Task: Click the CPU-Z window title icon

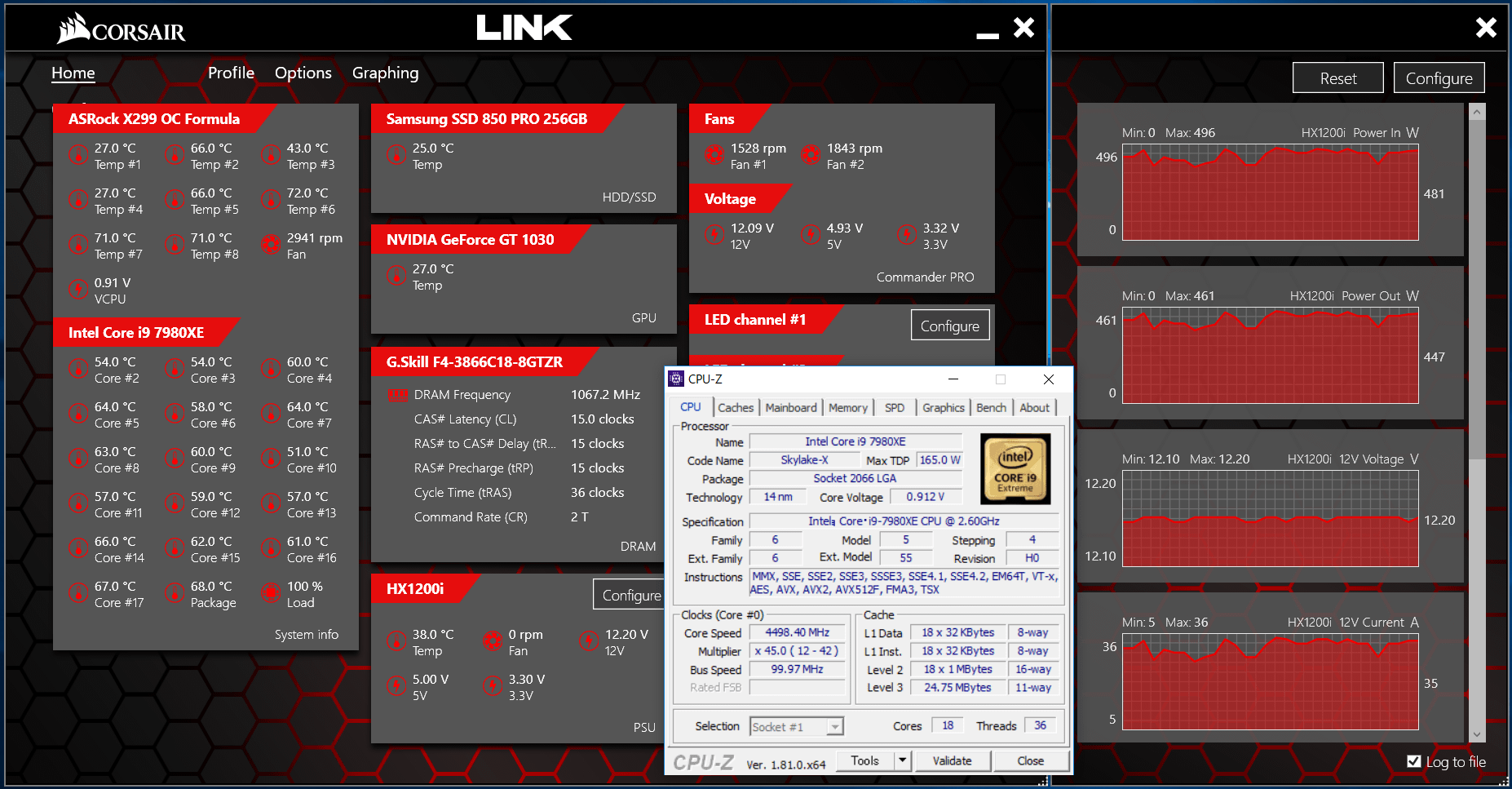Action: pos(676,379)
